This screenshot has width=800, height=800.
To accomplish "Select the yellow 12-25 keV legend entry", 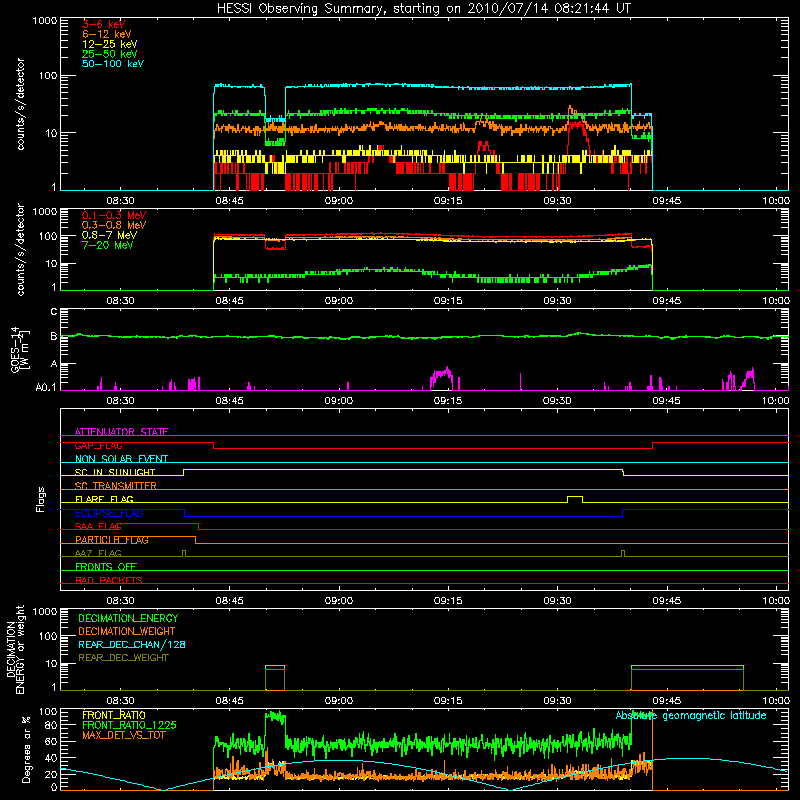I will pyautogui.click(x=110, y=44).
